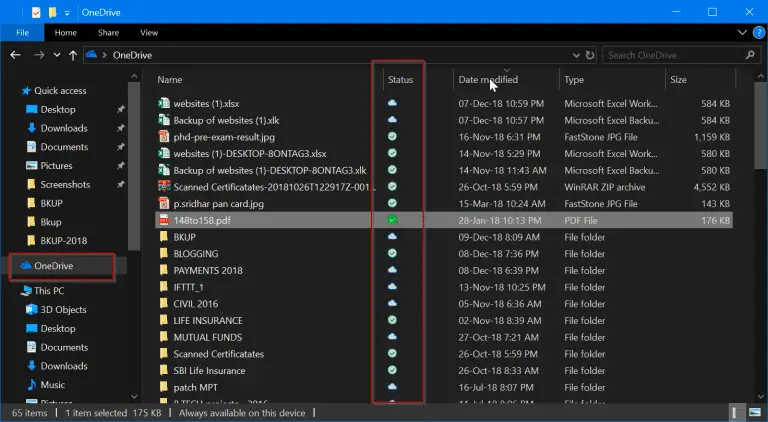
Task: Switch to details view icon in status bar
Action: click(736, 413)
